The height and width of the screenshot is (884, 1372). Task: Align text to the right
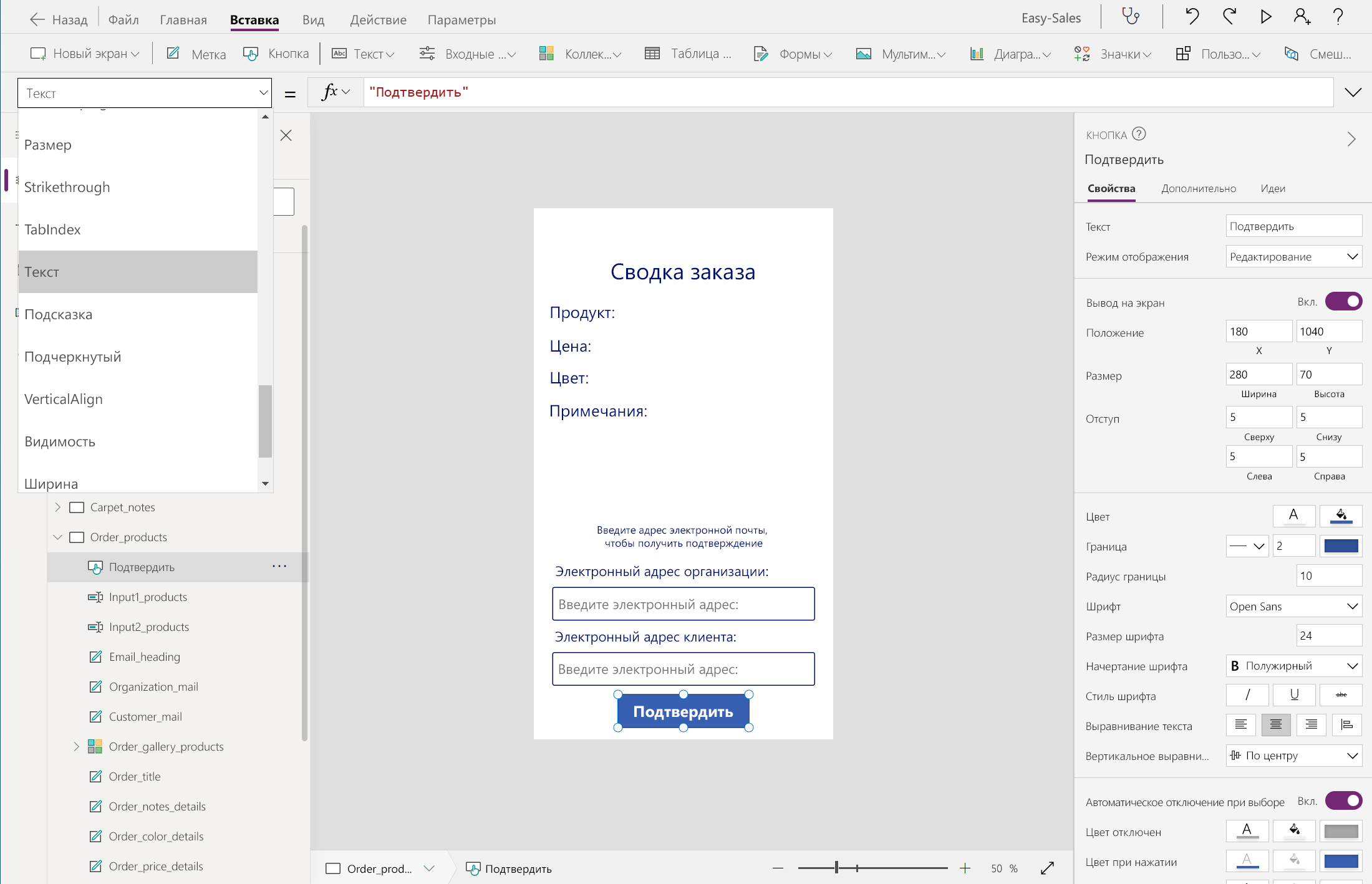pos(1311,725)
